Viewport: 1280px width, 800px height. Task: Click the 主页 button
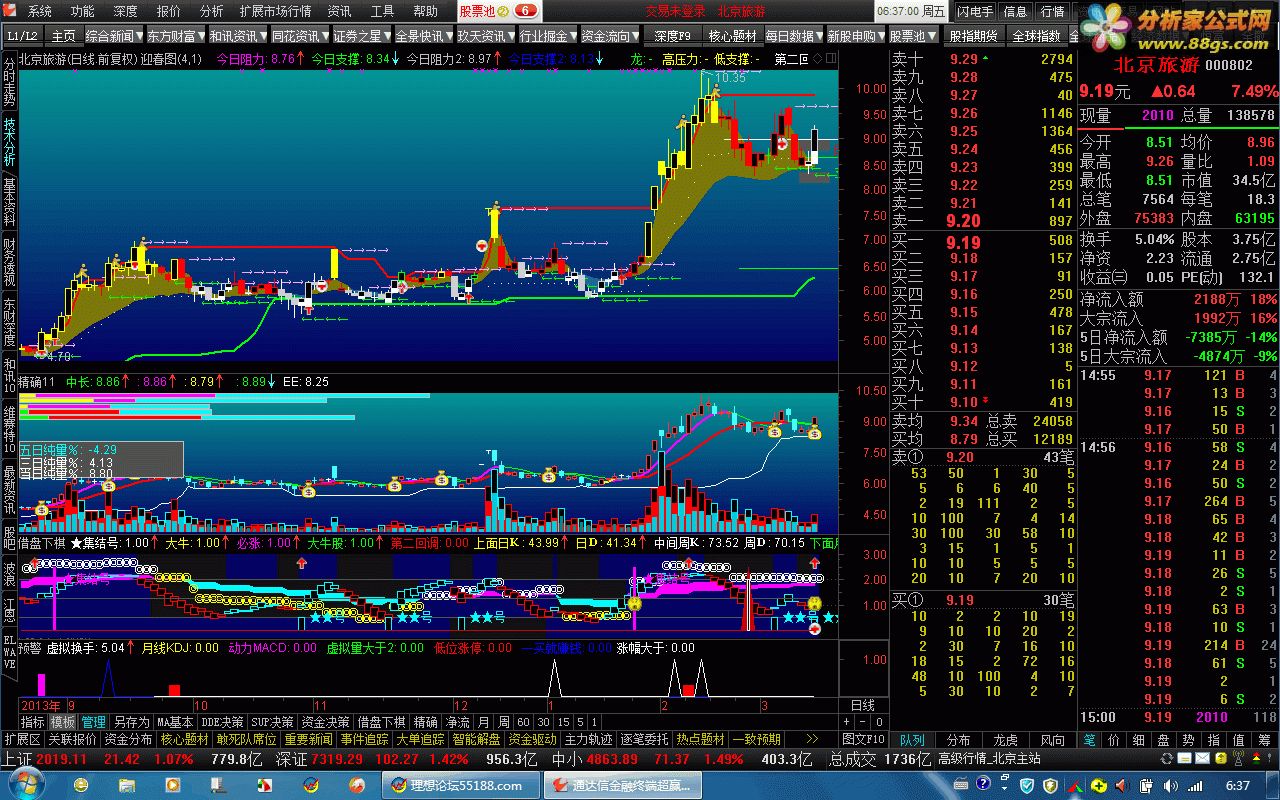click(64, 36)
